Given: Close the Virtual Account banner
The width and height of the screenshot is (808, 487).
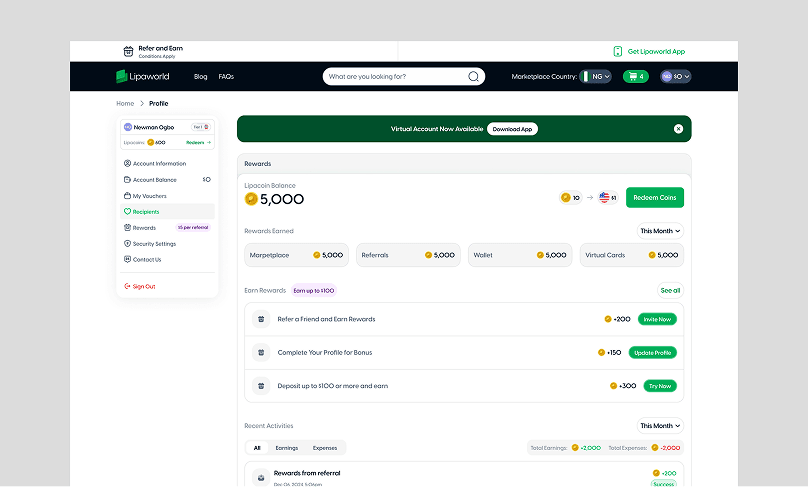Looking at the screenshot, I should tap(678, 129).
